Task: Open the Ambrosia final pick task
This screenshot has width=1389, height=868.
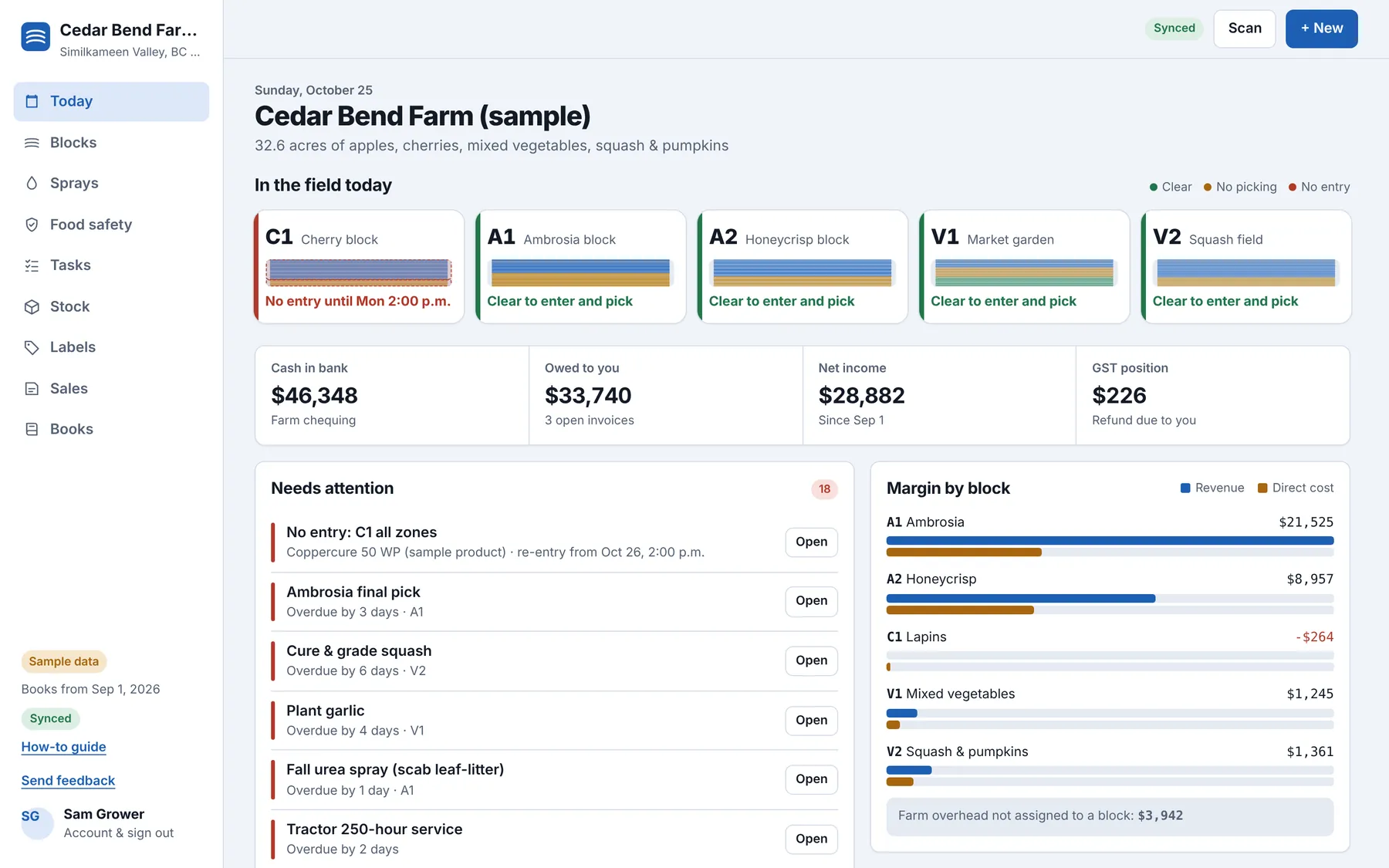Action: (812, 601)
